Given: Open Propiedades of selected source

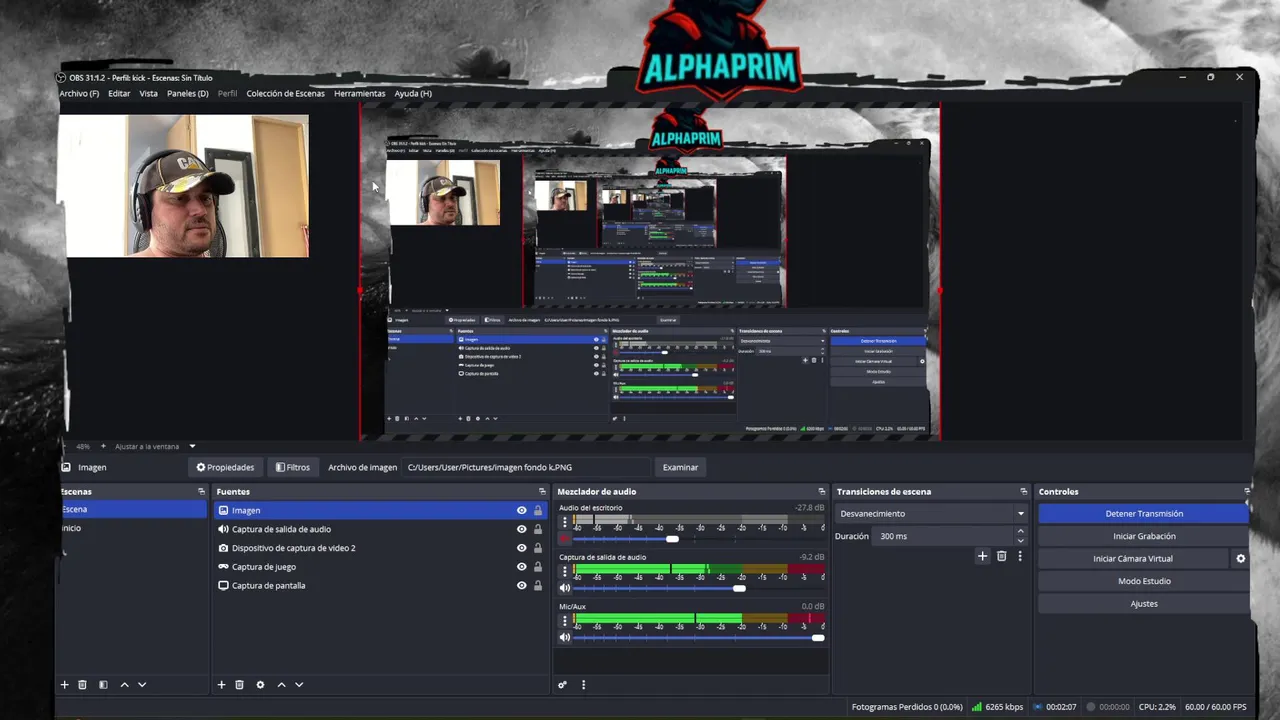Looking at the screenshot, I should pos(225,467).
